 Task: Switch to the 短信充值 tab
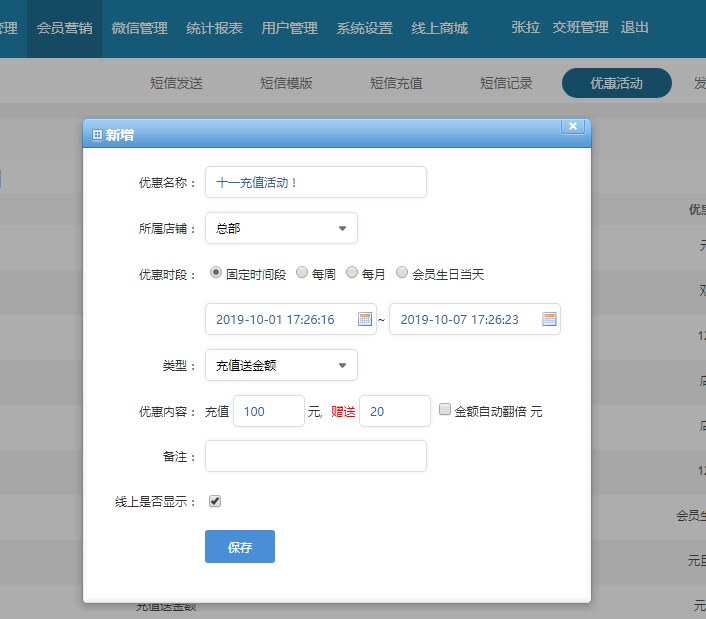pos(396,83)
